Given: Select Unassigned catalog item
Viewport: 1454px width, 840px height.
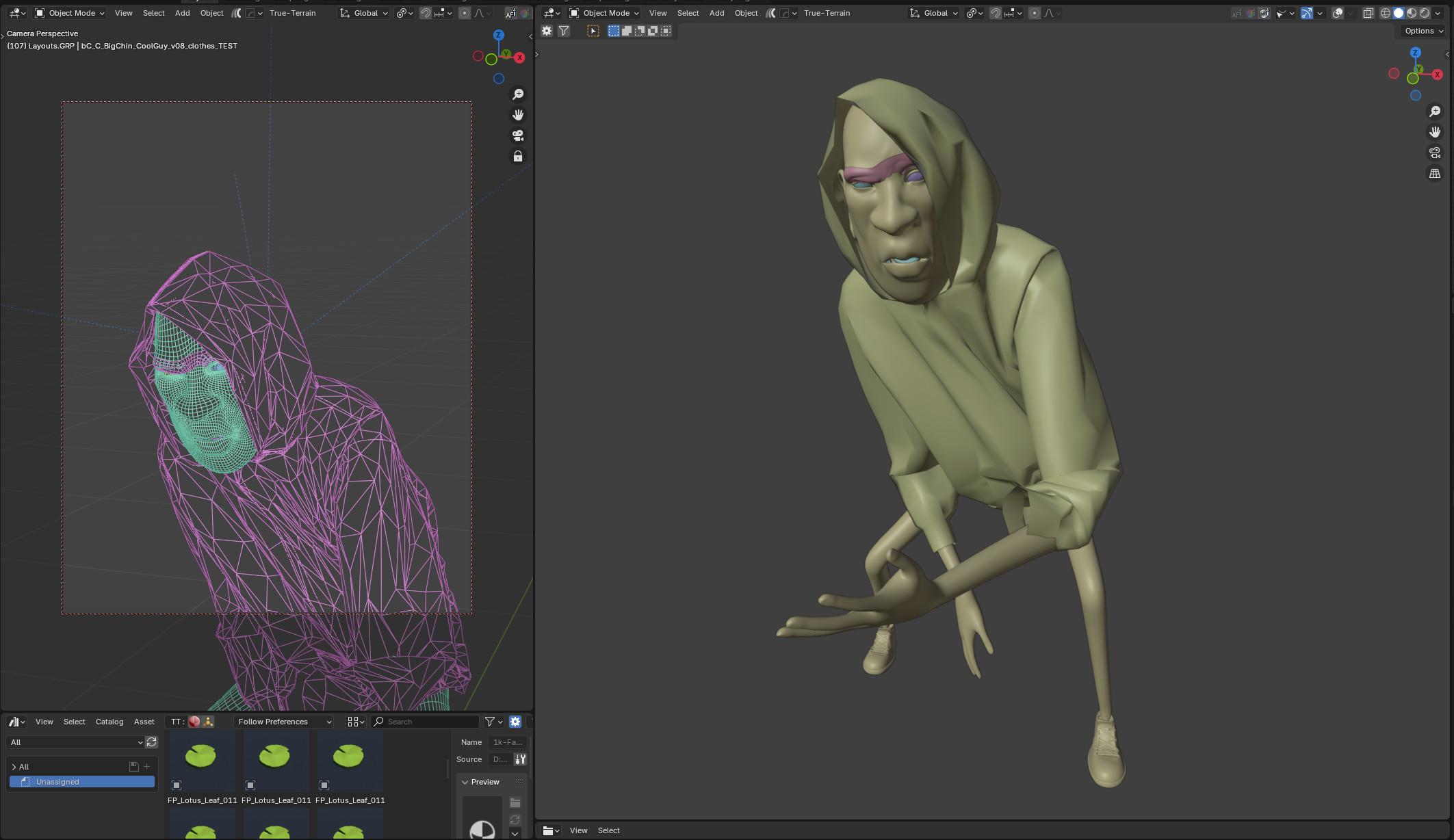Looking at the screenshot, I should pyautogui.click(x=82, y=782).
